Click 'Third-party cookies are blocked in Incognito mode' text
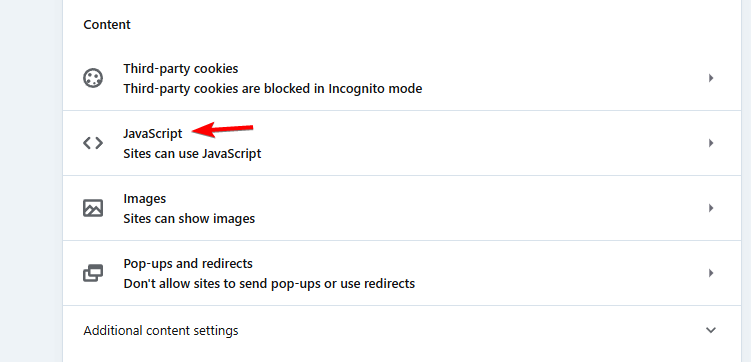The height and width of the screenshot is (362, 751). coord(273,89)
